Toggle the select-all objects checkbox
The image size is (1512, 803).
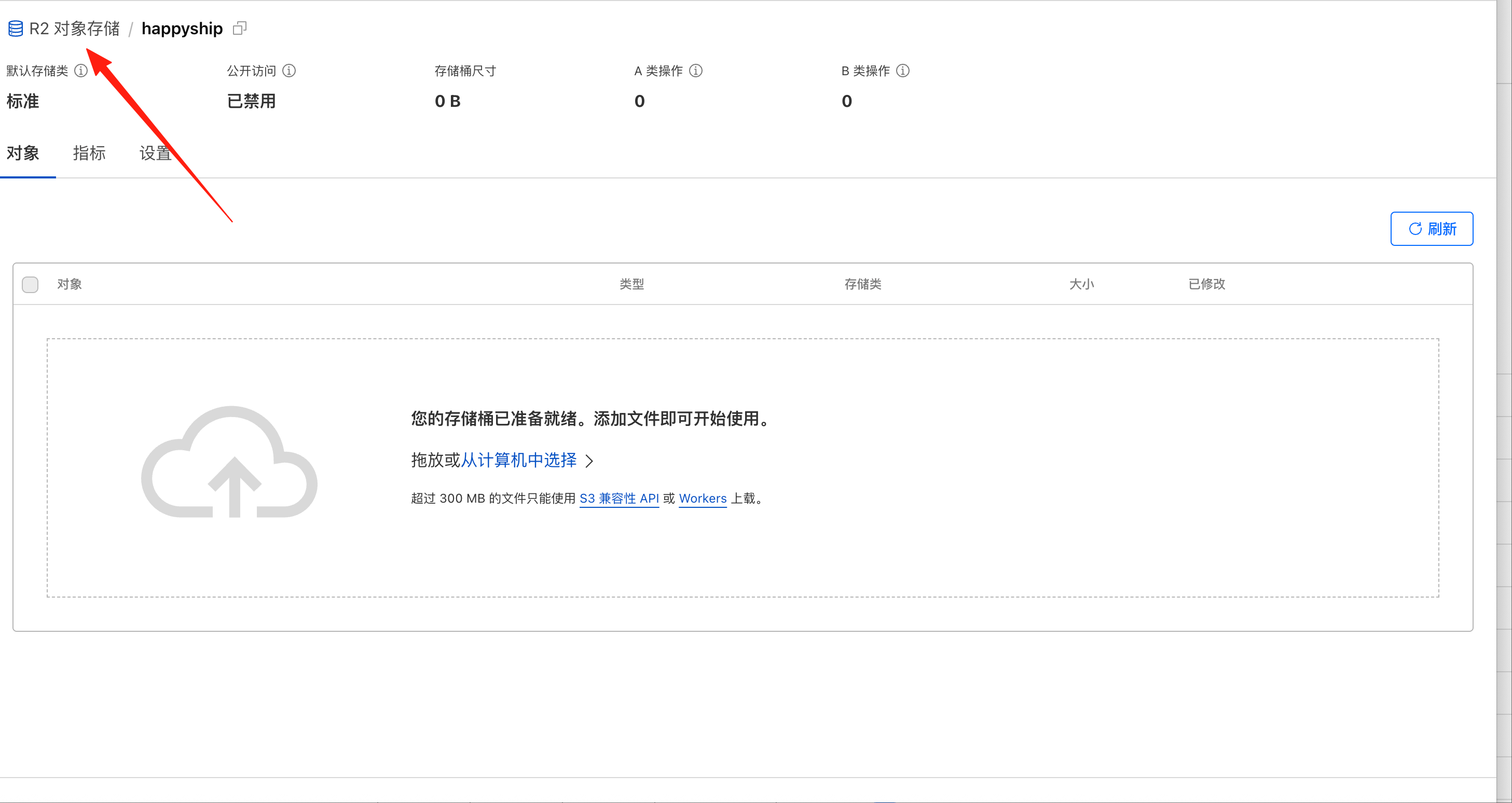(x=30, y=285)
